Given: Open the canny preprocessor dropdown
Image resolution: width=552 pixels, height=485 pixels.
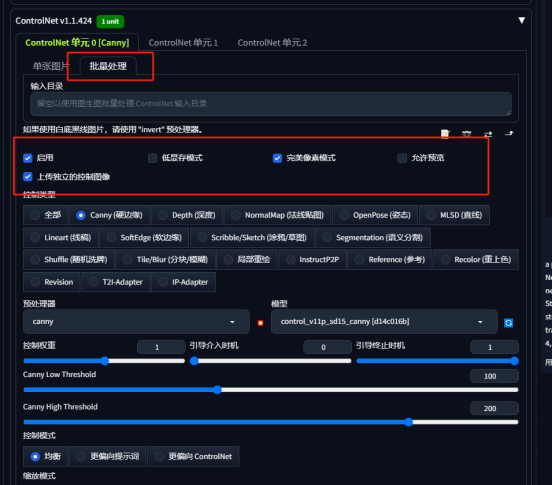Looking at the screenshot, I should (x=136, y=322).
